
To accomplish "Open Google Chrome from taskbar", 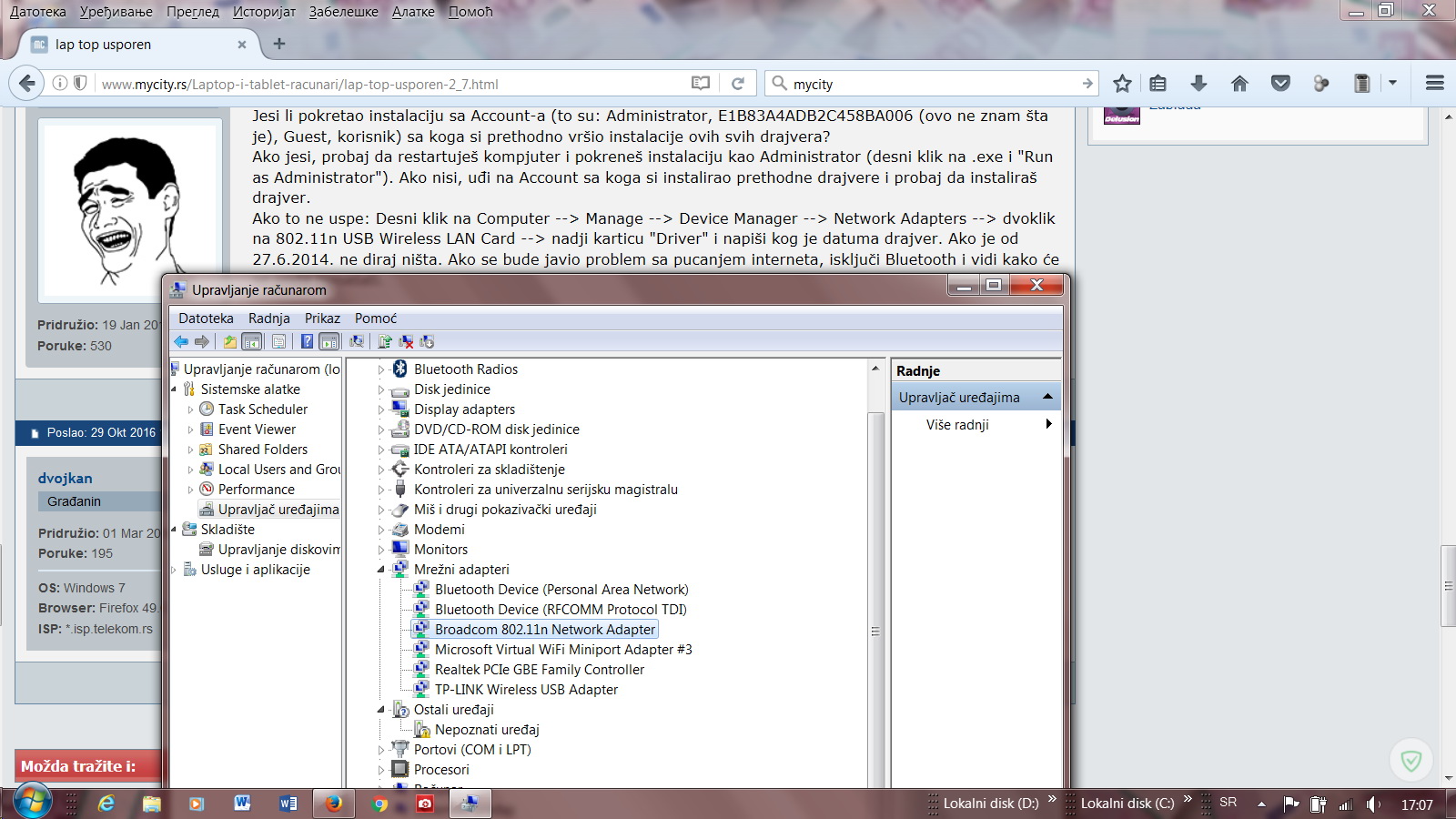I will click(x=379, y=804).
